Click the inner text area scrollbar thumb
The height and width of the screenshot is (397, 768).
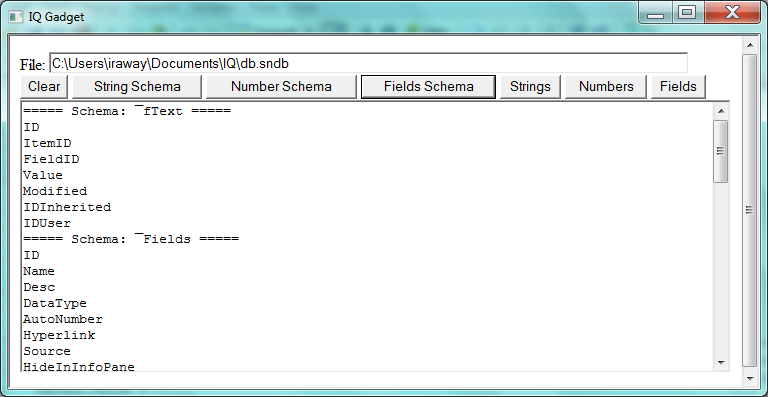coord(720,151)
